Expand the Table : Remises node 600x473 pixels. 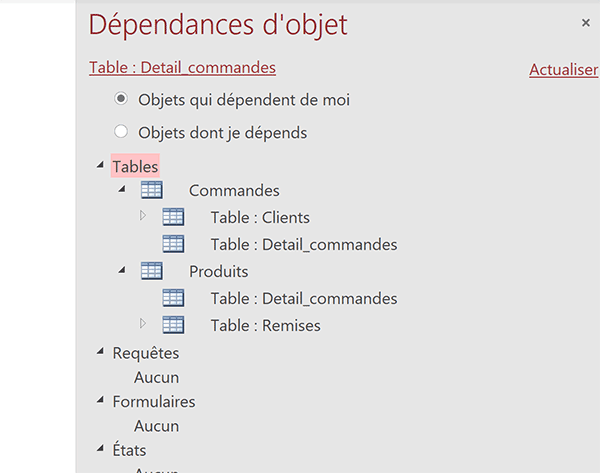point(143,323)
